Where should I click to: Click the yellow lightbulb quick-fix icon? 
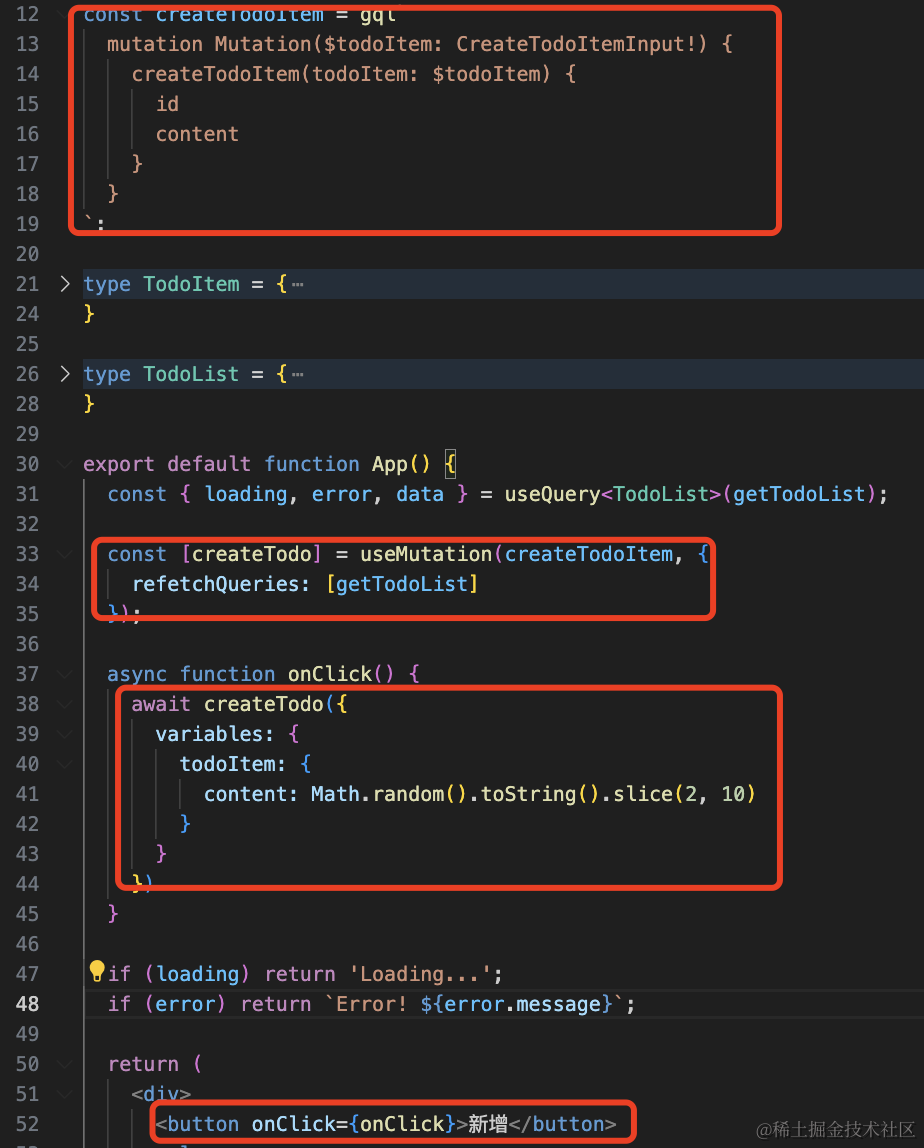point(97,971)
